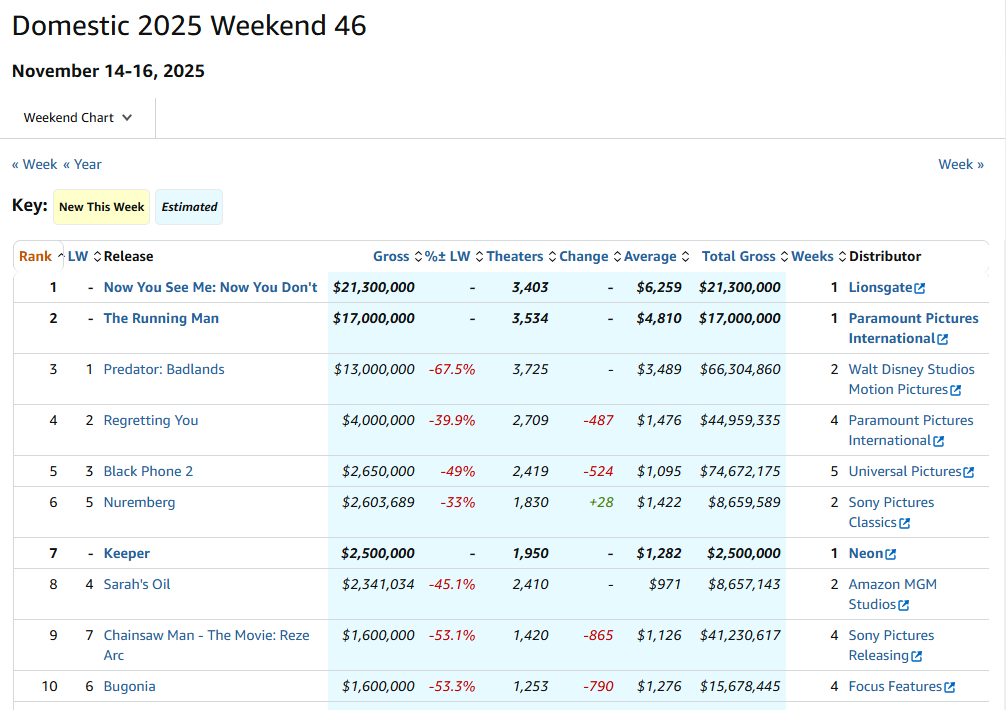Click external link icon after Sony Pictures Releasing
This screenshot has height=710, width=1006.
tap(916, 656)
